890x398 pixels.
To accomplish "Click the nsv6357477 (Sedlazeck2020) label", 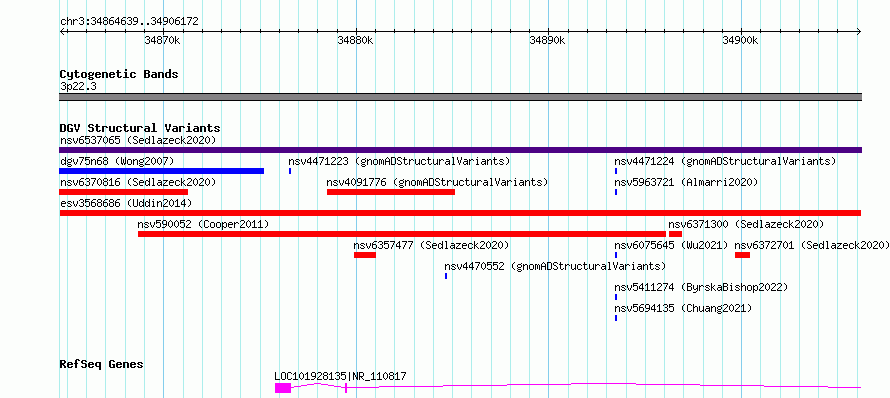I will (431, 245).
